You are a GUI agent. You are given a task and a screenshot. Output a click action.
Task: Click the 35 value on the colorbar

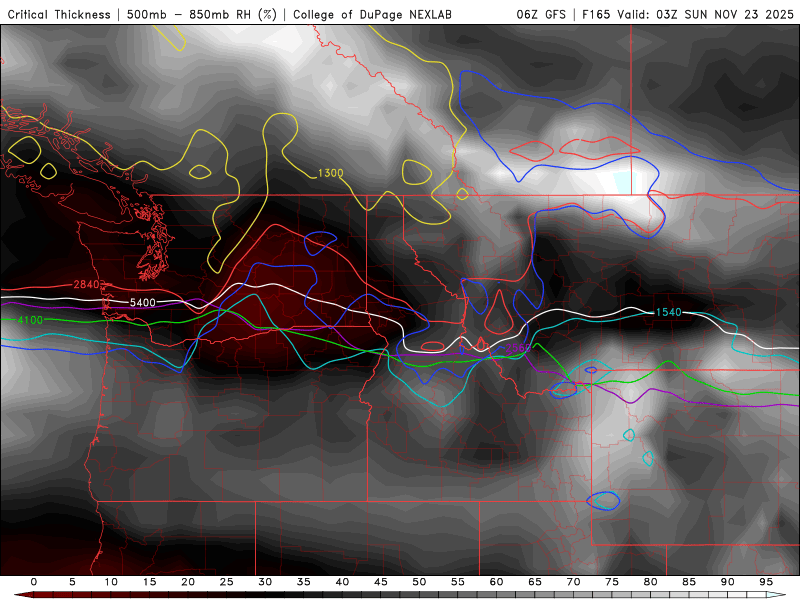pos(304,582)
